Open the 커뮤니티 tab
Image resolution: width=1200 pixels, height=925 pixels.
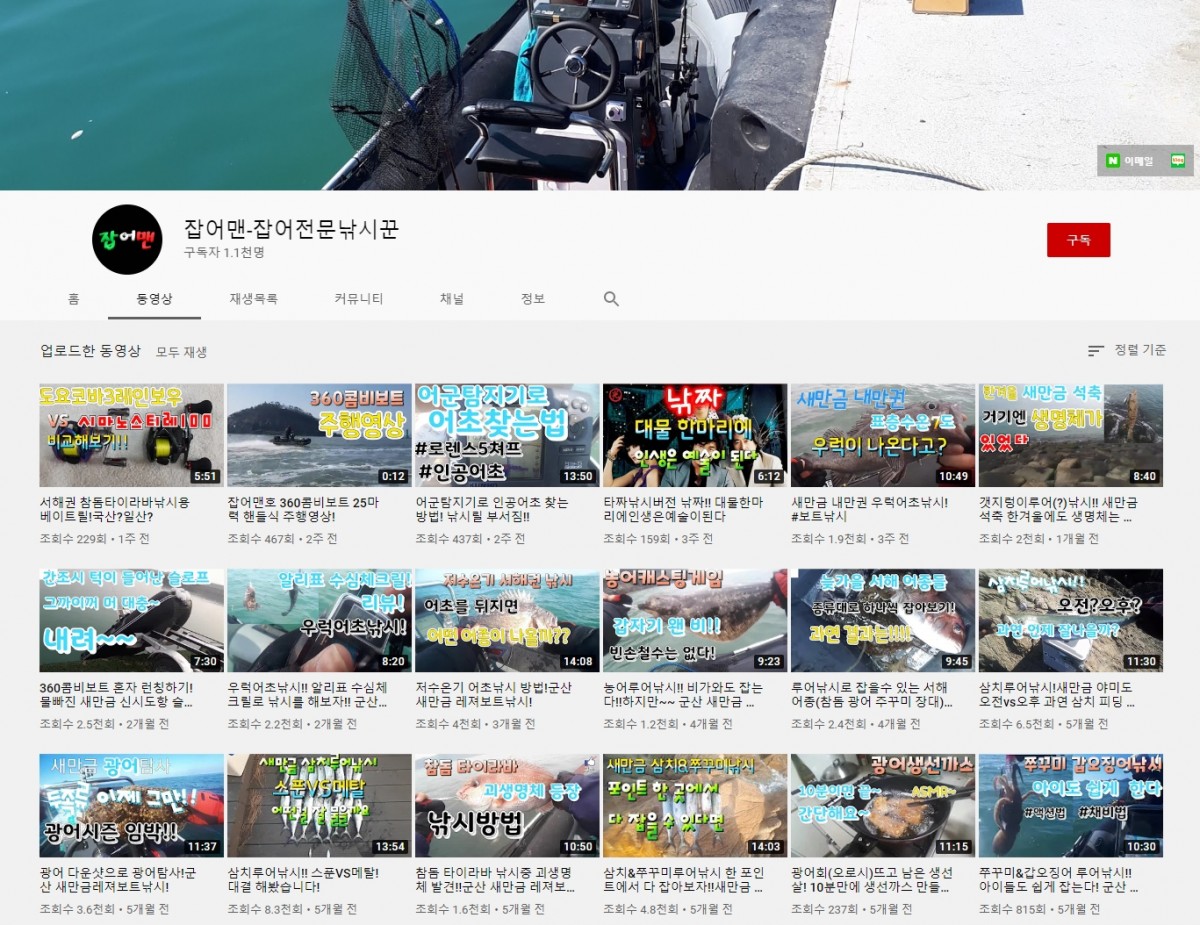[358, 299]
